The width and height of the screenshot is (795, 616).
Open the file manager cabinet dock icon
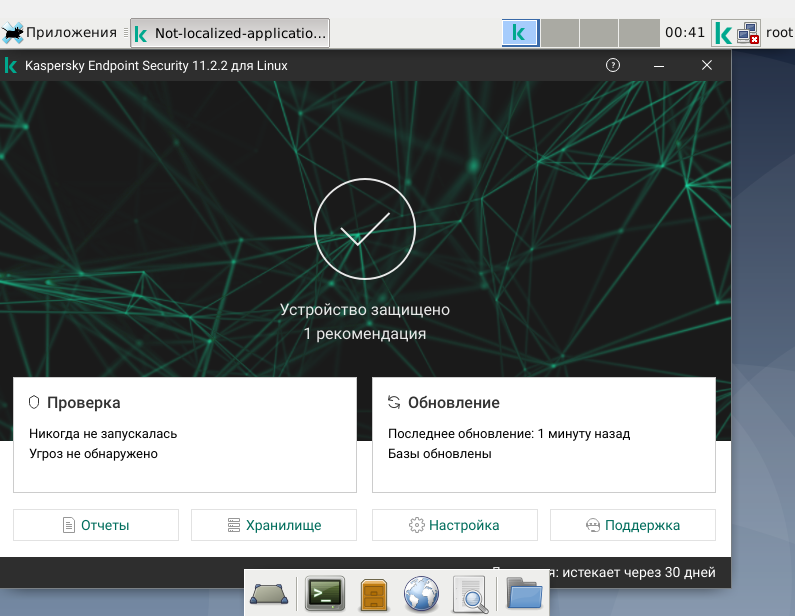click(374, 594)
